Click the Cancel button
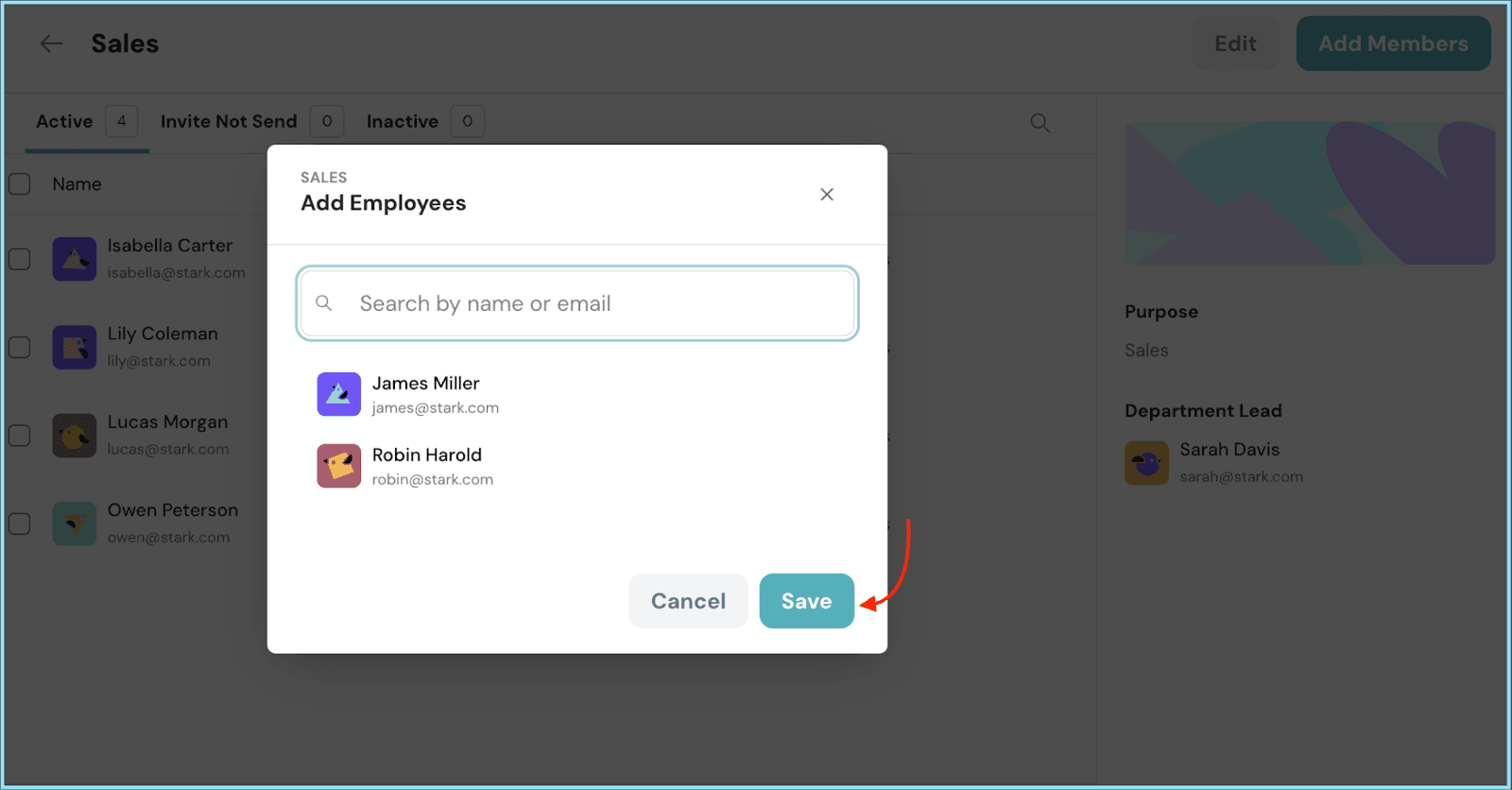This screenshot has height=790, width=1512. (x=688, y=601)
